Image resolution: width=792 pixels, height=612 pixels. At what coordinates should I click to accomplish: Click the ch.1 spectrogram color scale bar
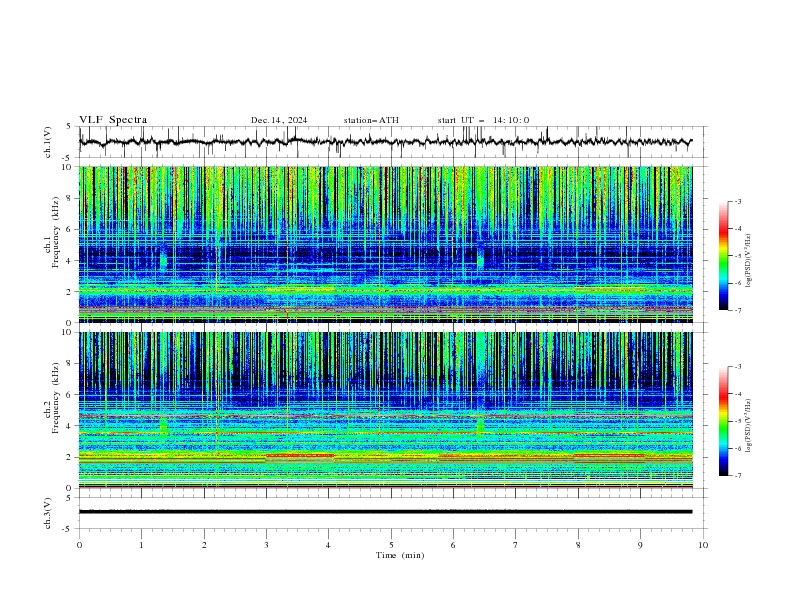point(723,256)
